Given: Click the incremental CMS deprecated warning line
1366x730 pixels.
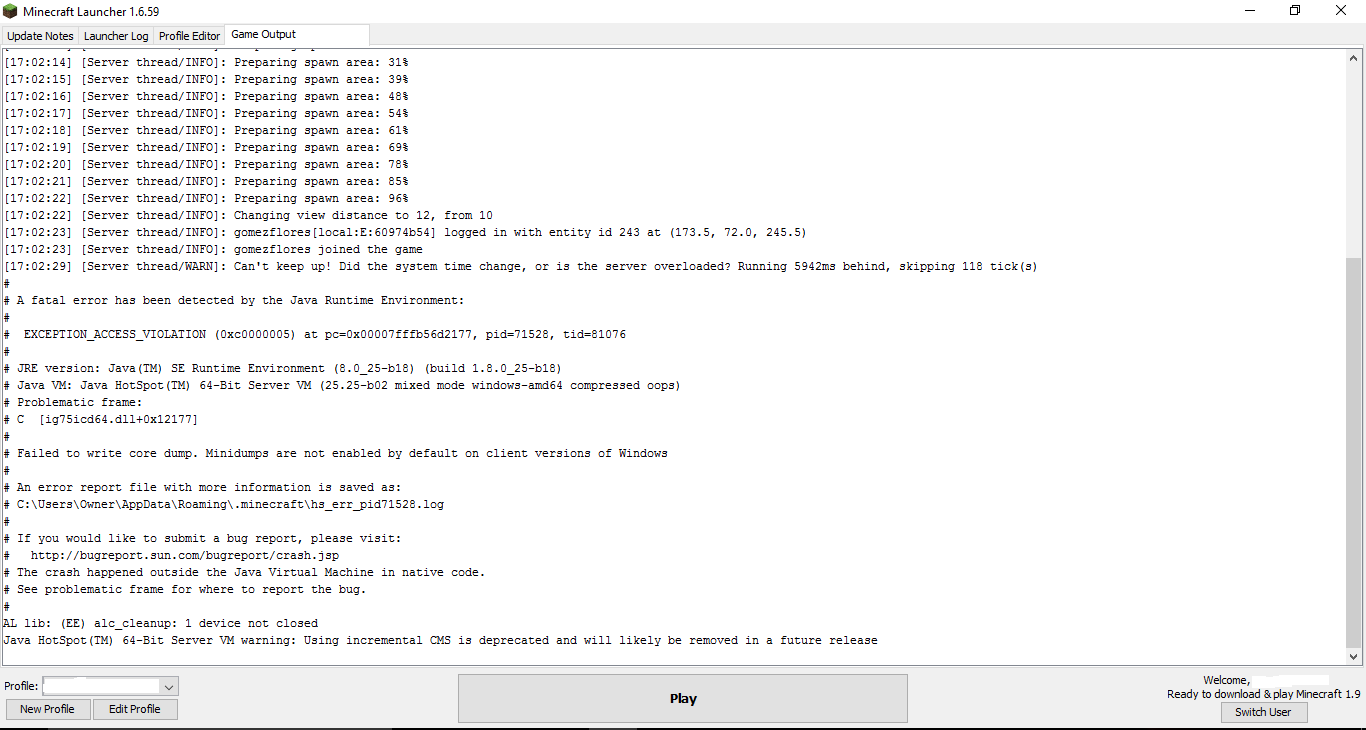Looking at the screenshot, I should pos(440,640).
